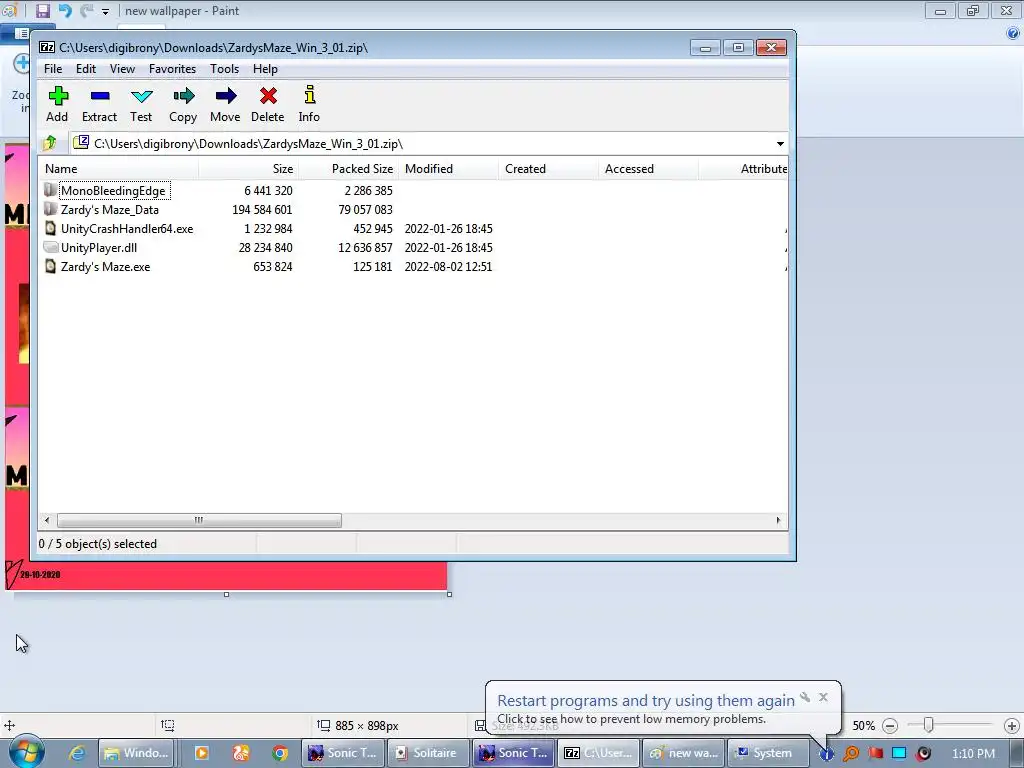
Task: Open Google Chrome from the taskbar
Action: 280,753
